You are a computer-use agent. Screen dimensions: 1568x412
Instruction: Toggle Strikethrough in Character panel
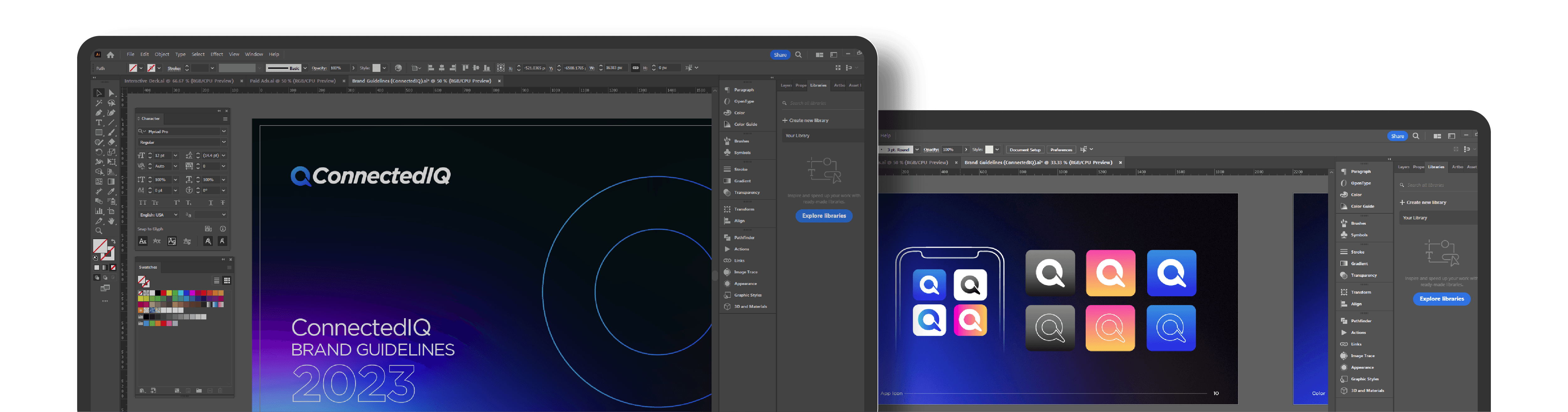click(x=223, y=202)
